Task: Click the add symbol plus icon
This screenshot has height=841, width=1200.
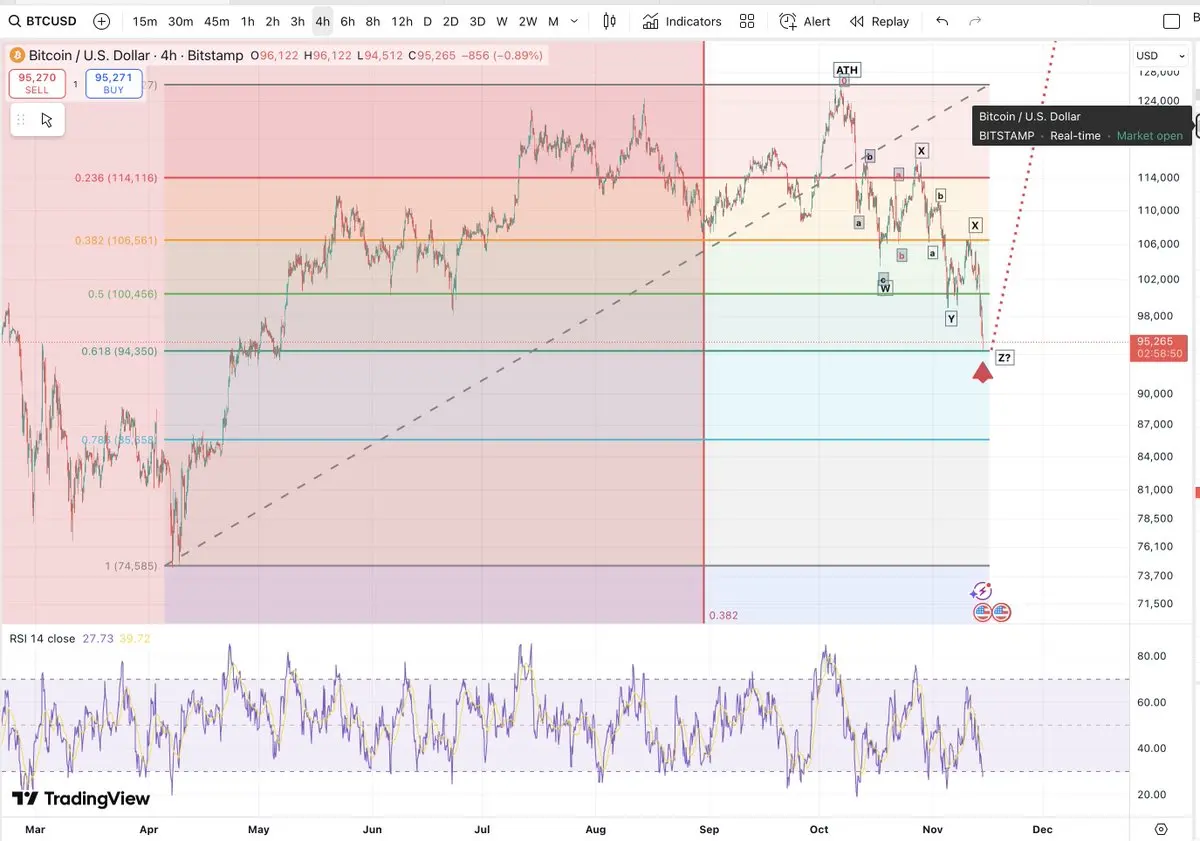Action: [102, 21]
